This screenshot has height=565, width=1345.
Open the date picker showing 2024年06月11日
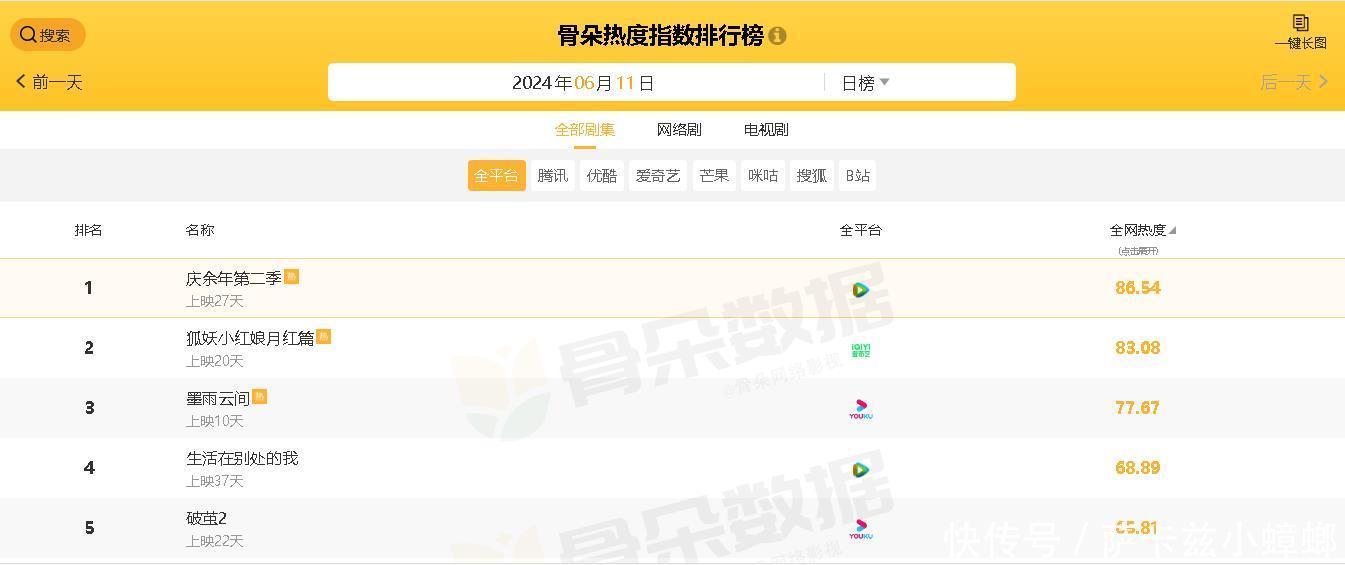tap(583, 83)
